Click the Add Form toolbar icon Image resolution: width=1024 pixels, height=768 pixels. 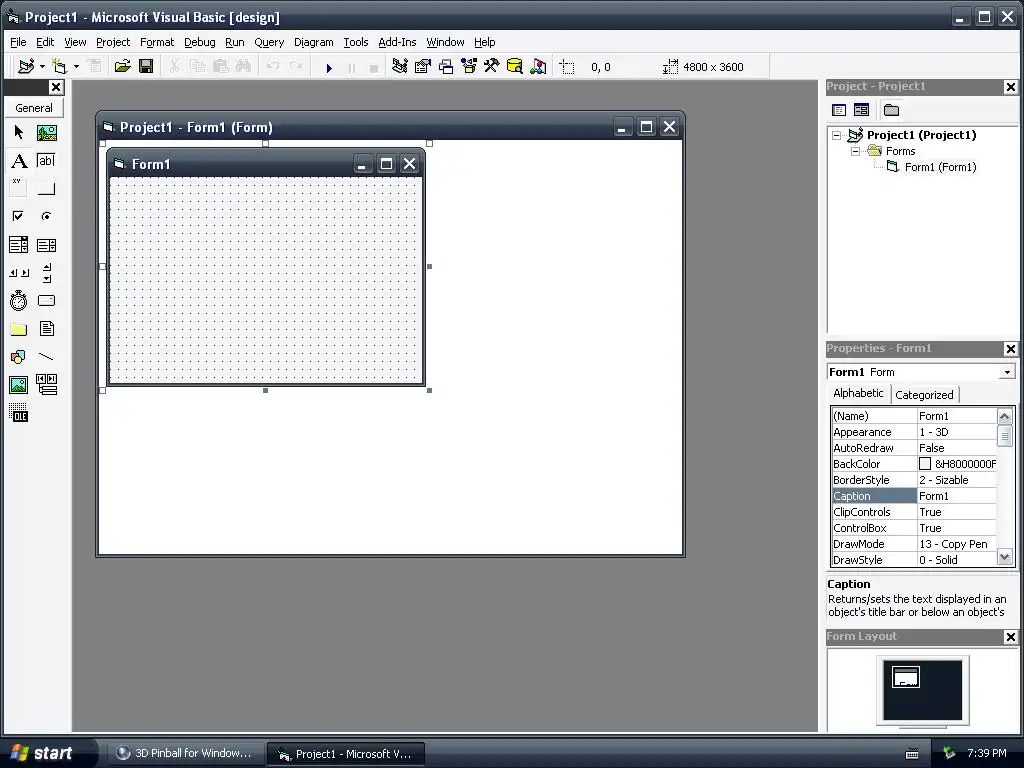pos(59,66)
